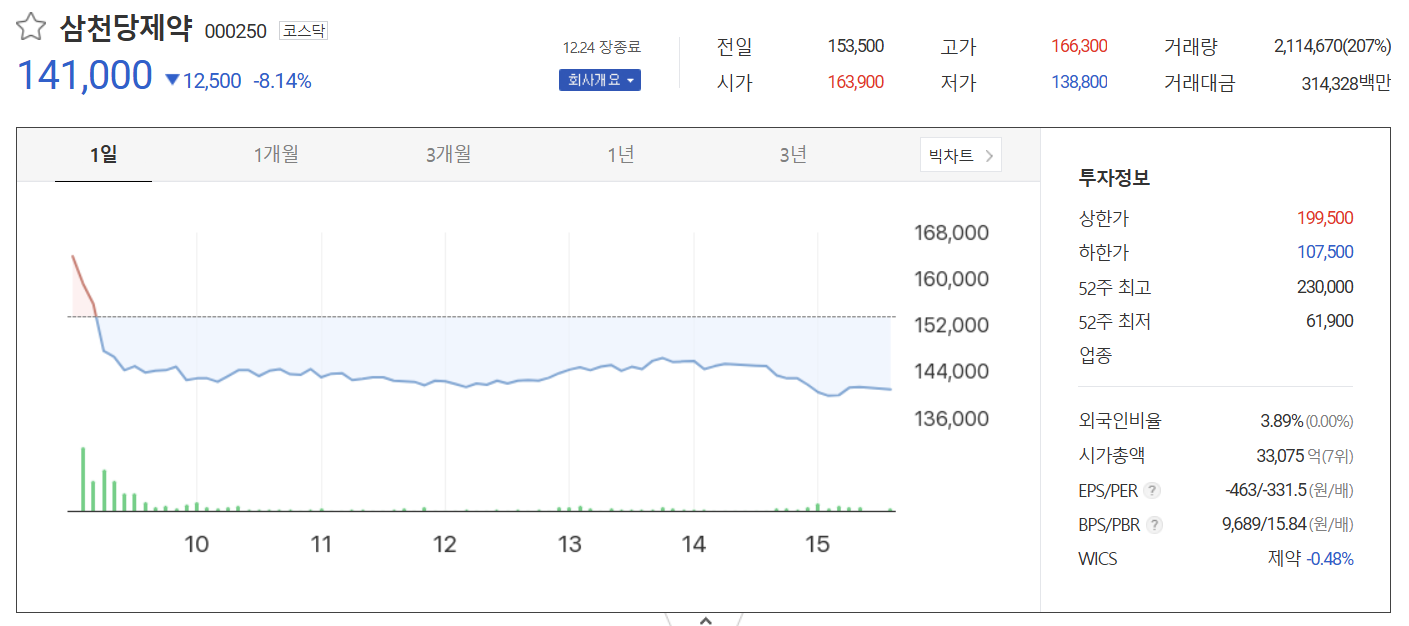The width and height of the screenshot is (1409, 626).
Task: Switch to the 1개월 chart tab
Action: point(276,155)
